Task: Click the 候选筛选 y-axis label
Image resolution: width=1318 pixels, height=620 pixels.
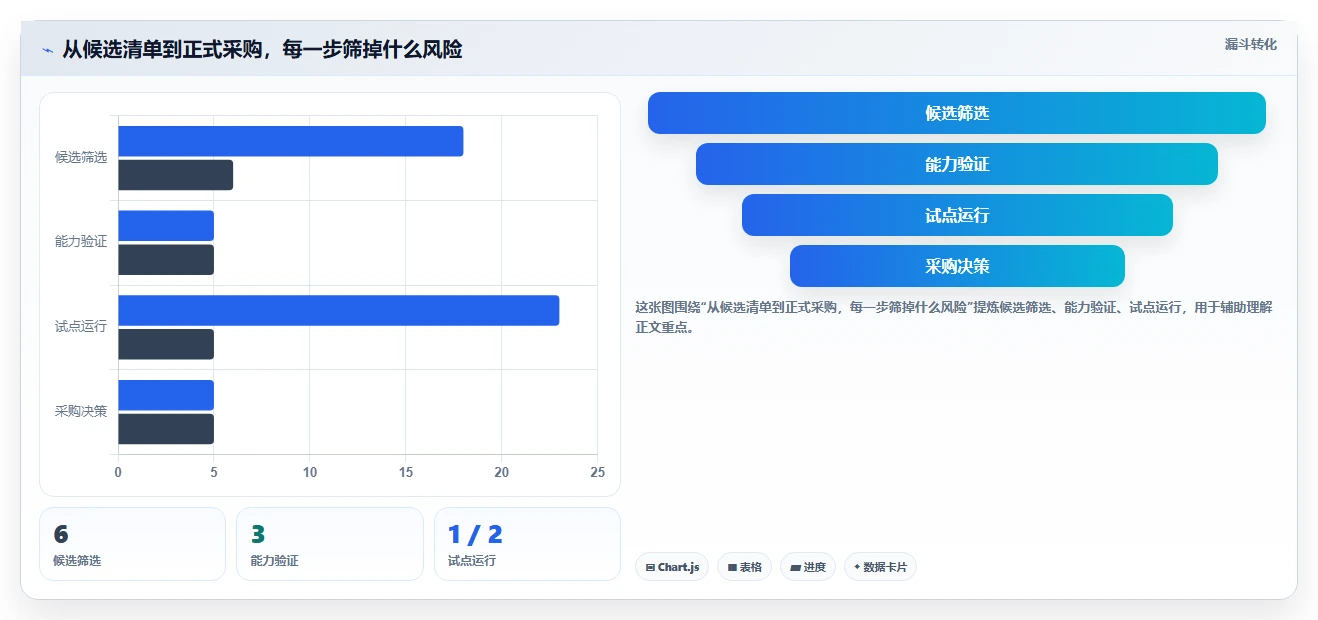Action: click(x=81, y=158)
